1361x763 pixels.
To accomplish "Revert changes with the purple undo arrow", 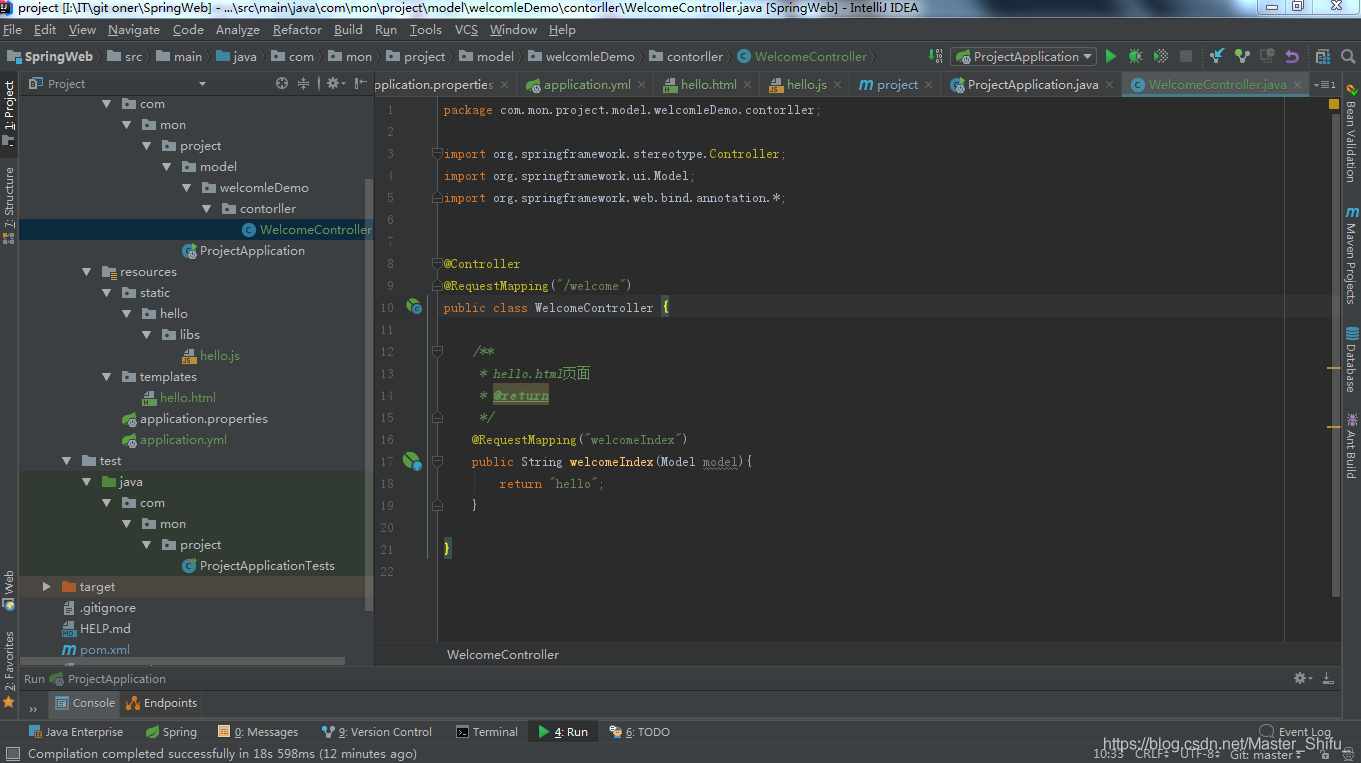I will click(1292, 57).
